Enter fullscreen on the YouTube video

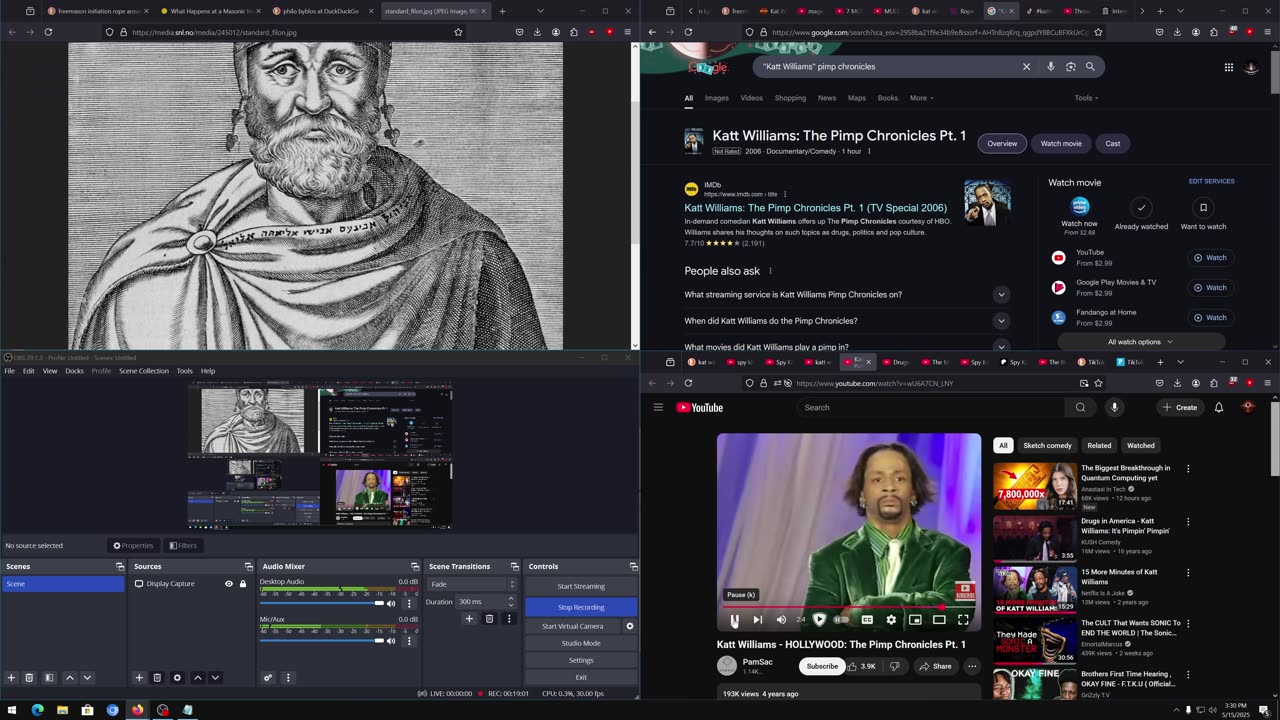click(x=963, y=620)
